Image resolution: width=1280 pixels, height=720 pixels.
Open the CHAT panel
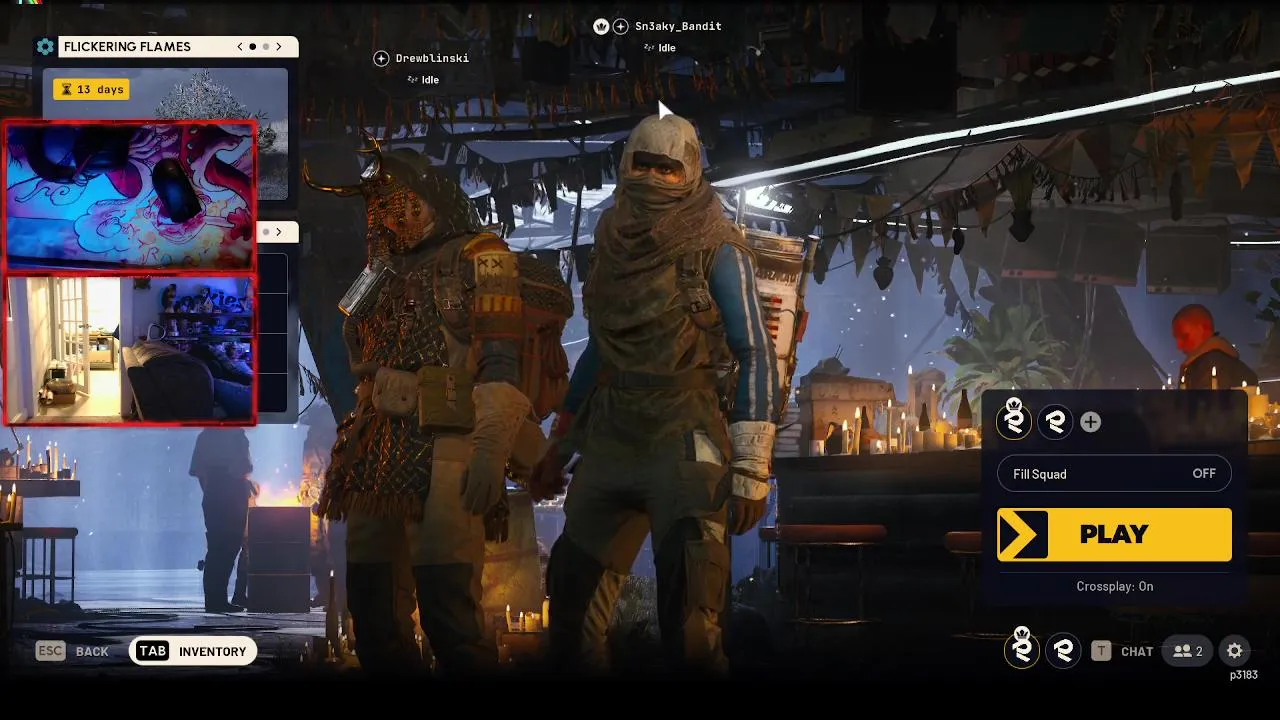pyautogui.click(x=1137, y=651)
